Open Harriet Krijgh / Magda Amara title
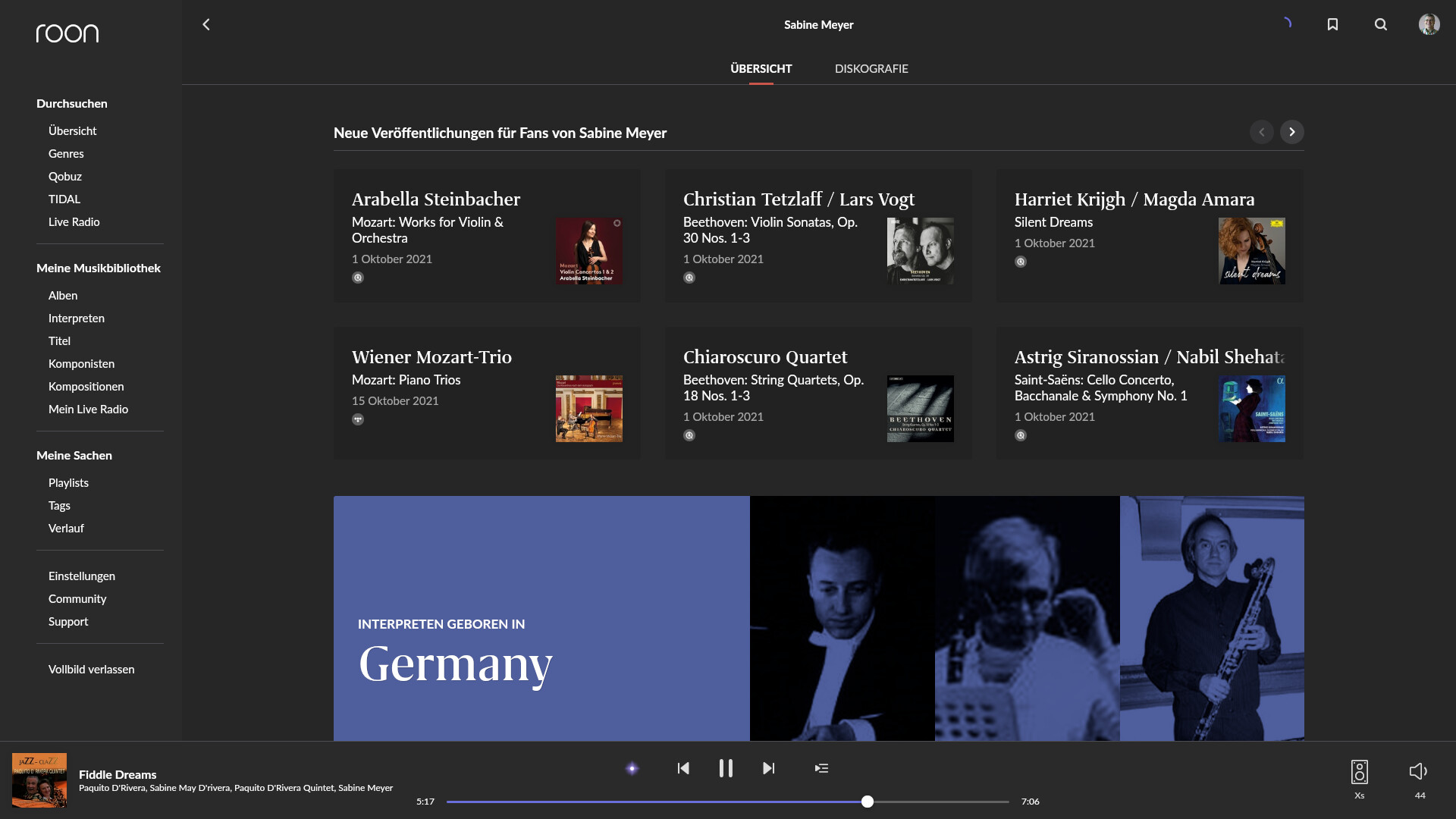Image resolution: width=1456 pixels, height=819 pixels. pos(1134,199)
